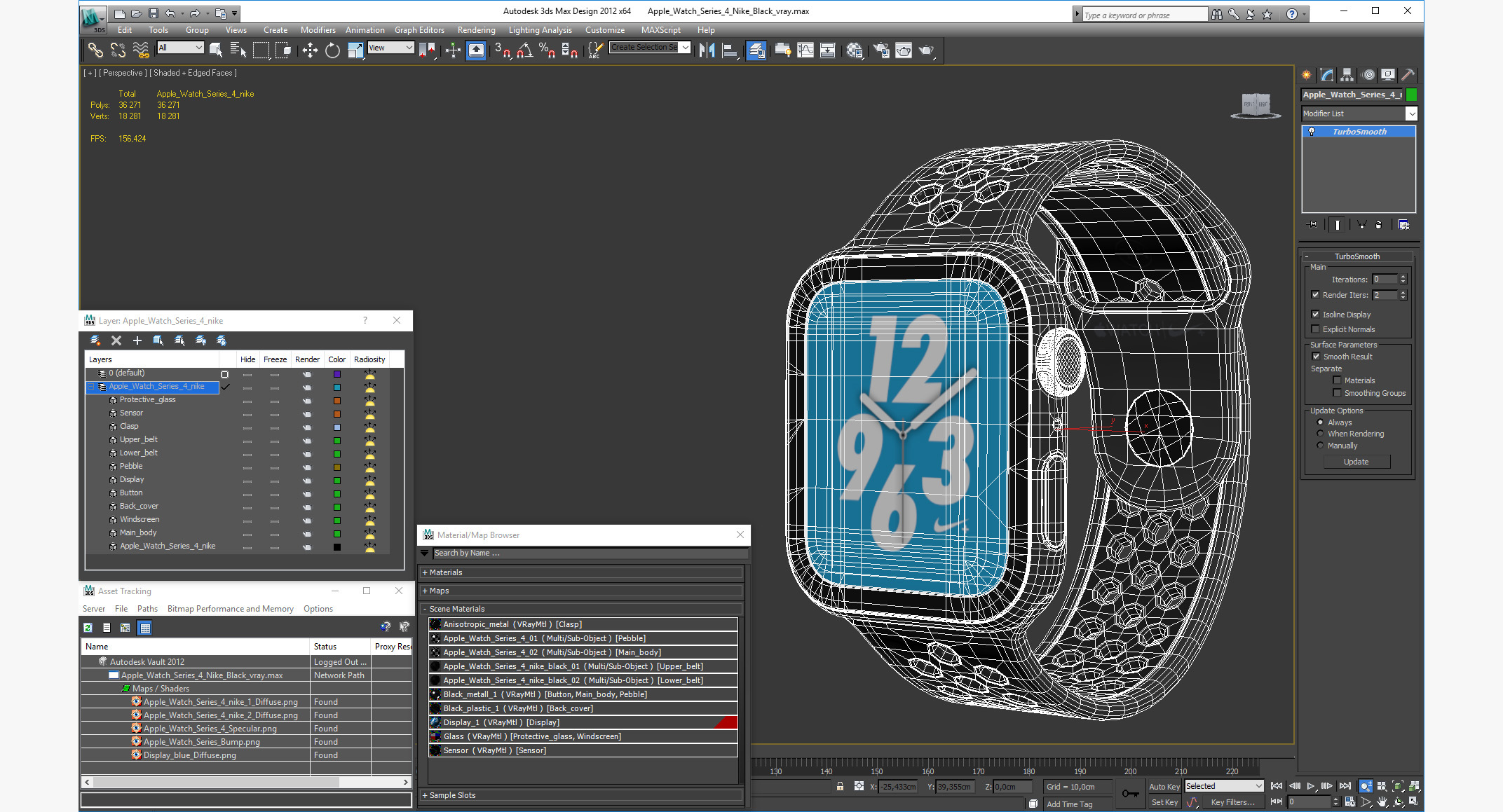Click the Align tool icon

coord(730,50)
